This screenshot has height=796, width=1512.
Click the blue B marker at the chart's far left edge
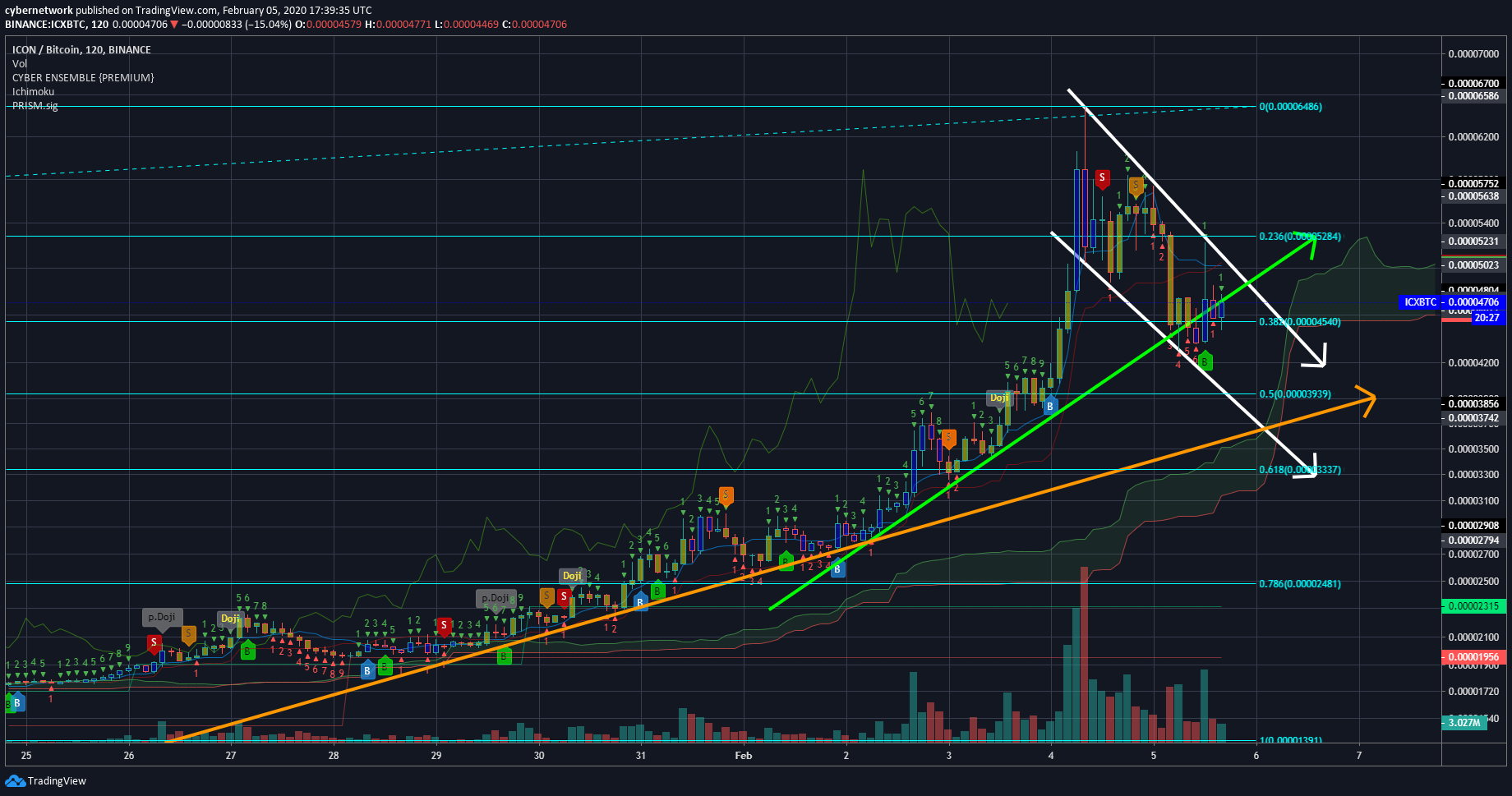click(17, 703)
